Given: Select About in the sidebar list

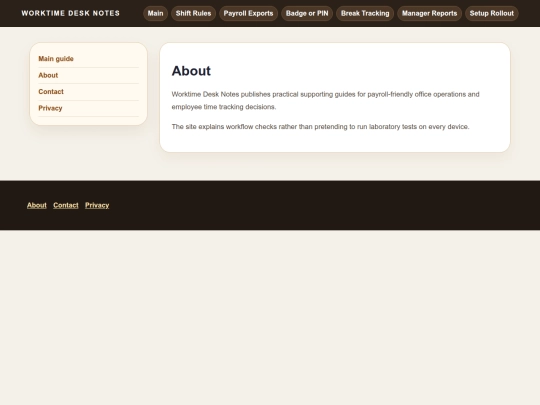Looking at the screenshot, I should pos(48,75).
